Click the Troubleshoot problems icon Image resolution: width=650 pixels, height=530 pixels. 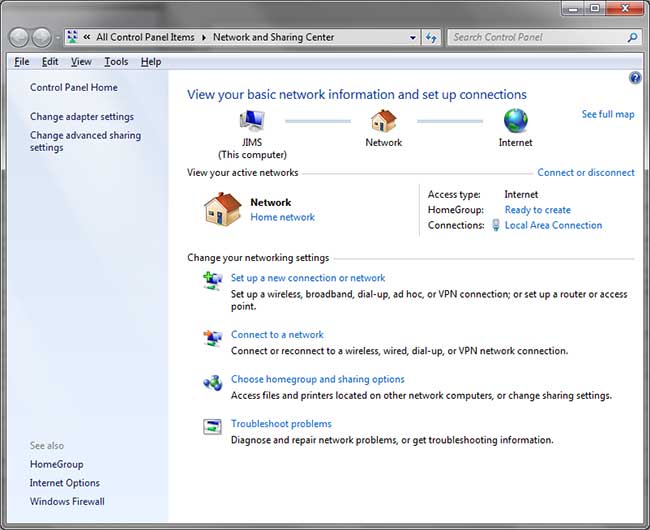213,426
